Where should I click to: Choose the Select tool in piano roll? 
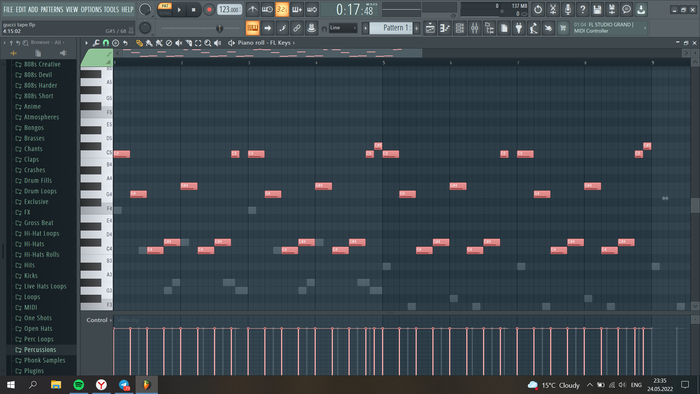198,43
